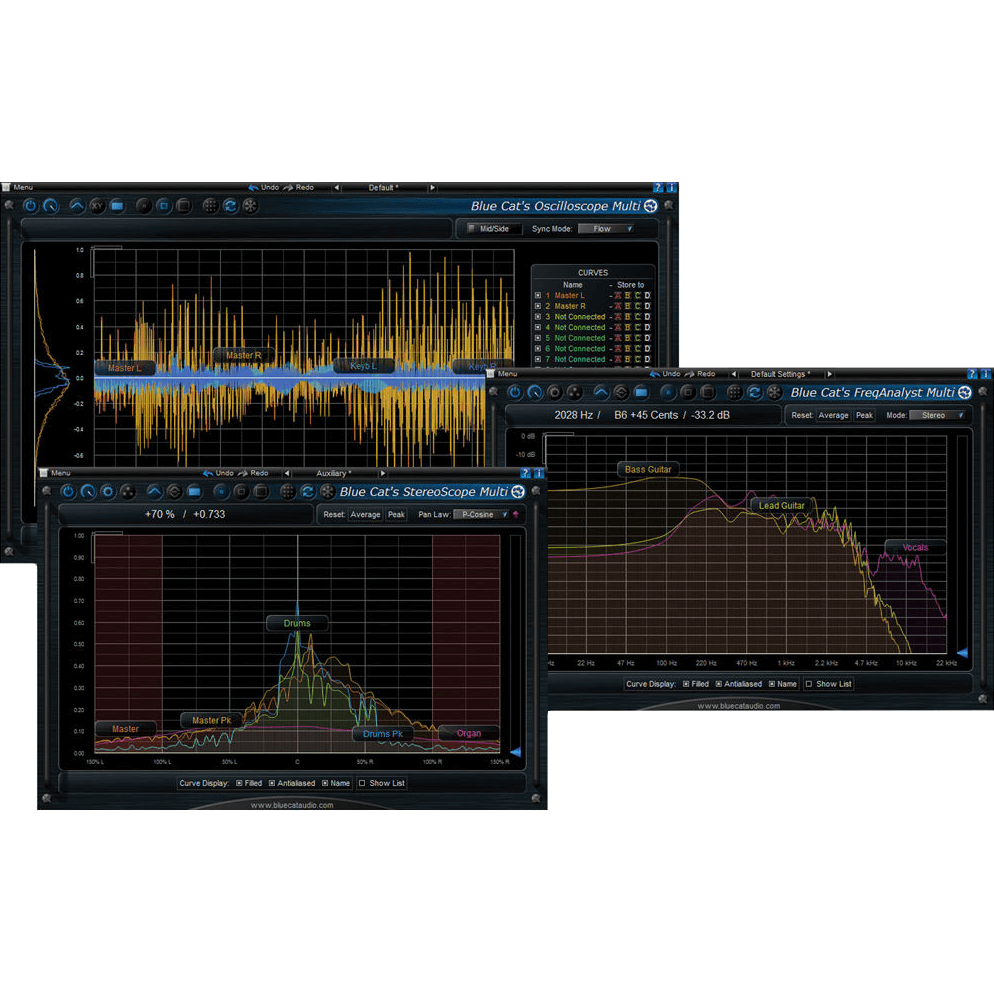
Task: Go to previous preset arrow in Oscilloscope
Action: click(x=337, y=188)
